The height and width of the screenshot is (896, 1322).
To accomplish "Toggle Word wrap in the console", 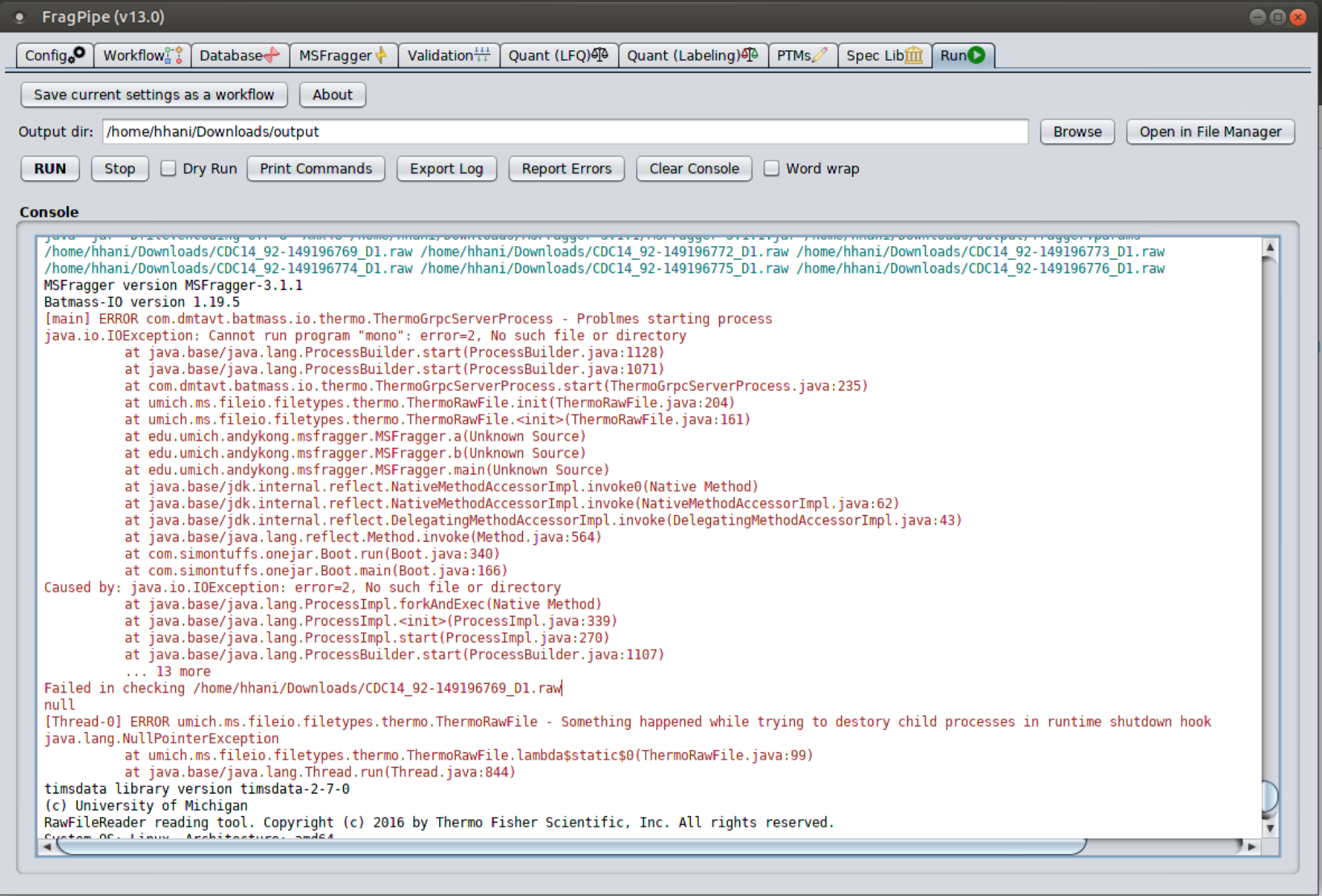I will coord(772,168).
